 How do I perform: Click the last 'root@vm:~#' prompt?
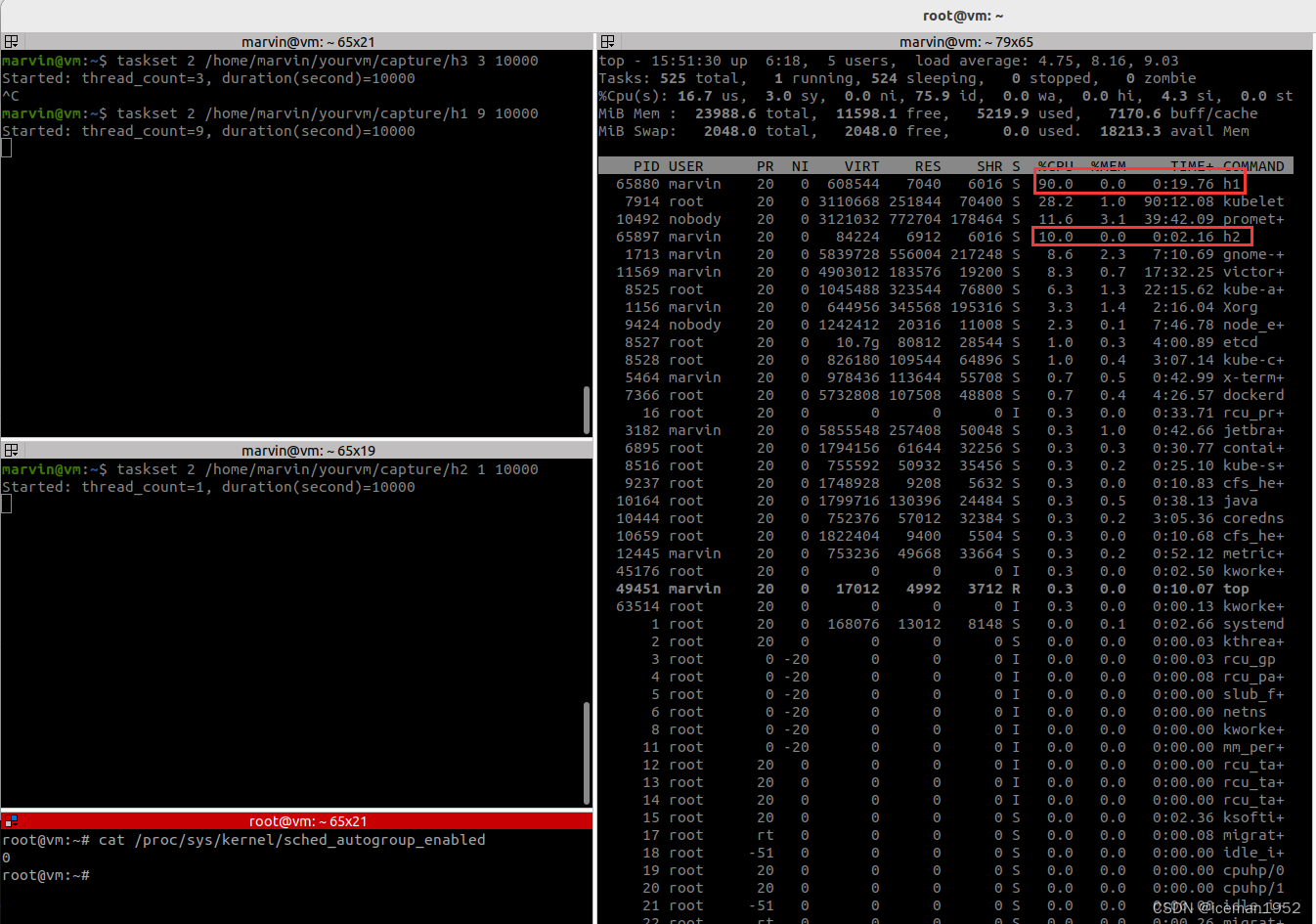46,875
